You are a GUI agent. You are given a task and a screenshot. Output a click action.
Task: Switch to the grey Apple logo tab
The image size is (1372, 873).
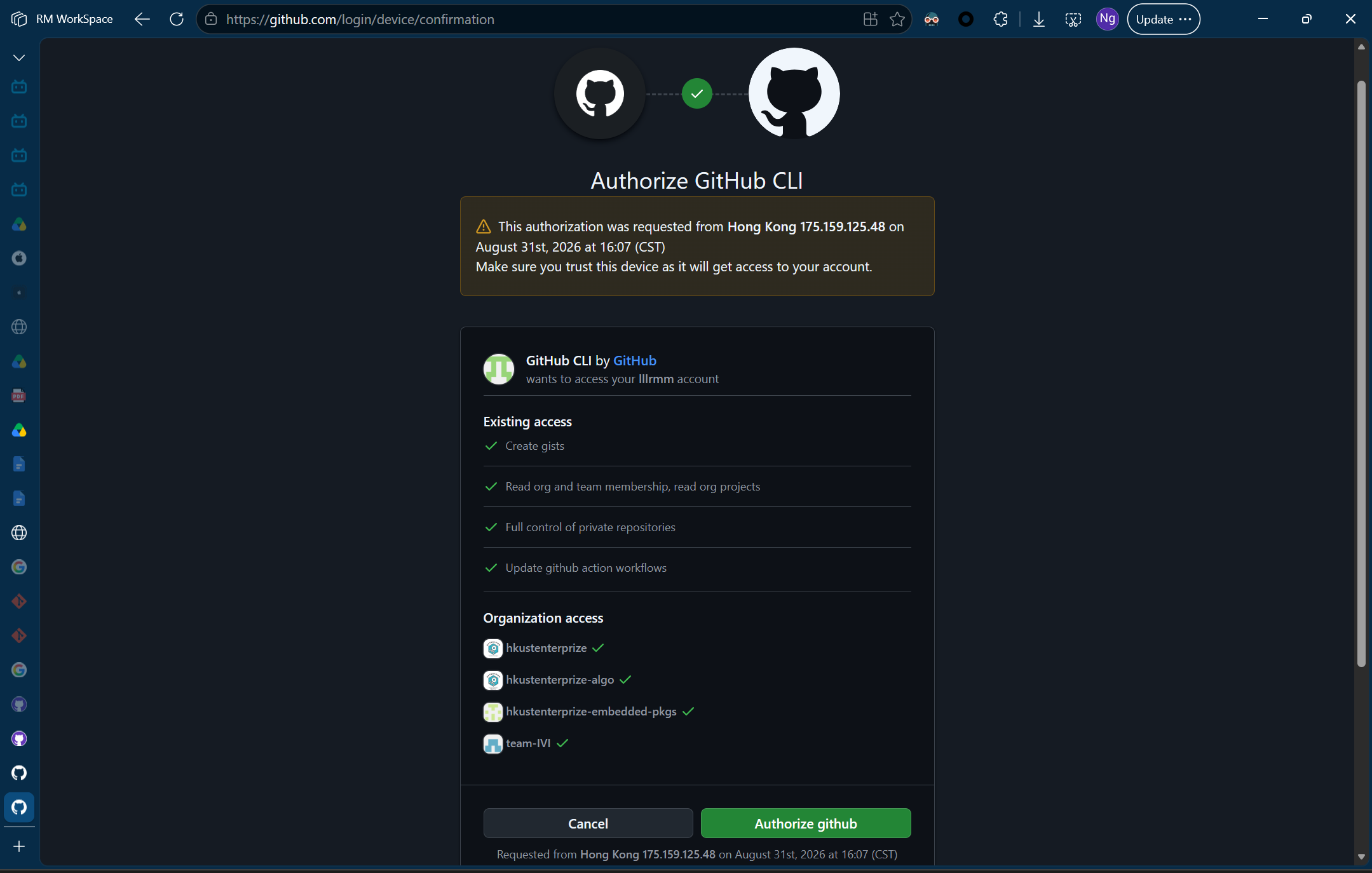click(x=19, y=258)
